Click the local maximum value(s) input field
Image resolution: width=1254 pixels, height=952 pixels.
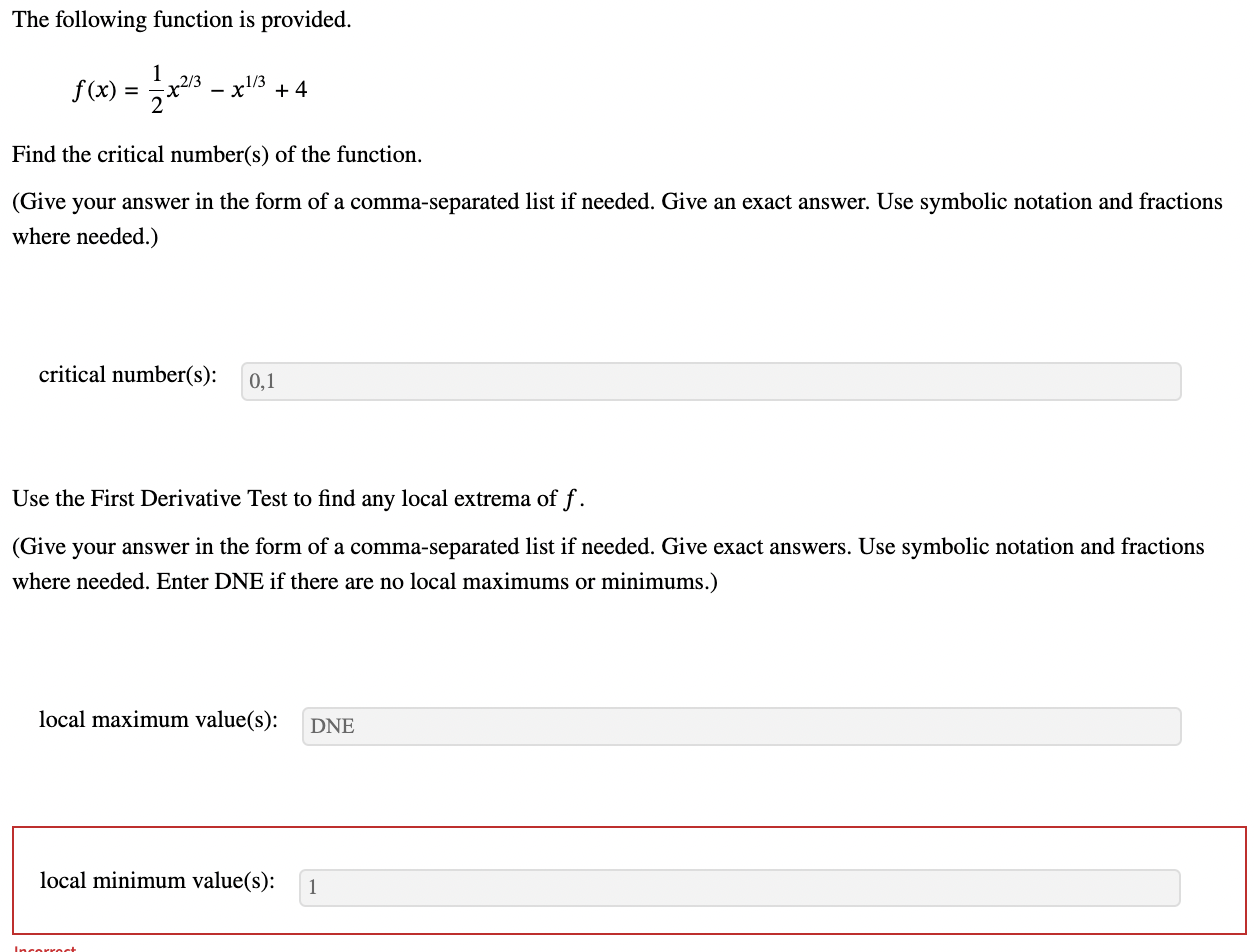(x=740, y=726)
